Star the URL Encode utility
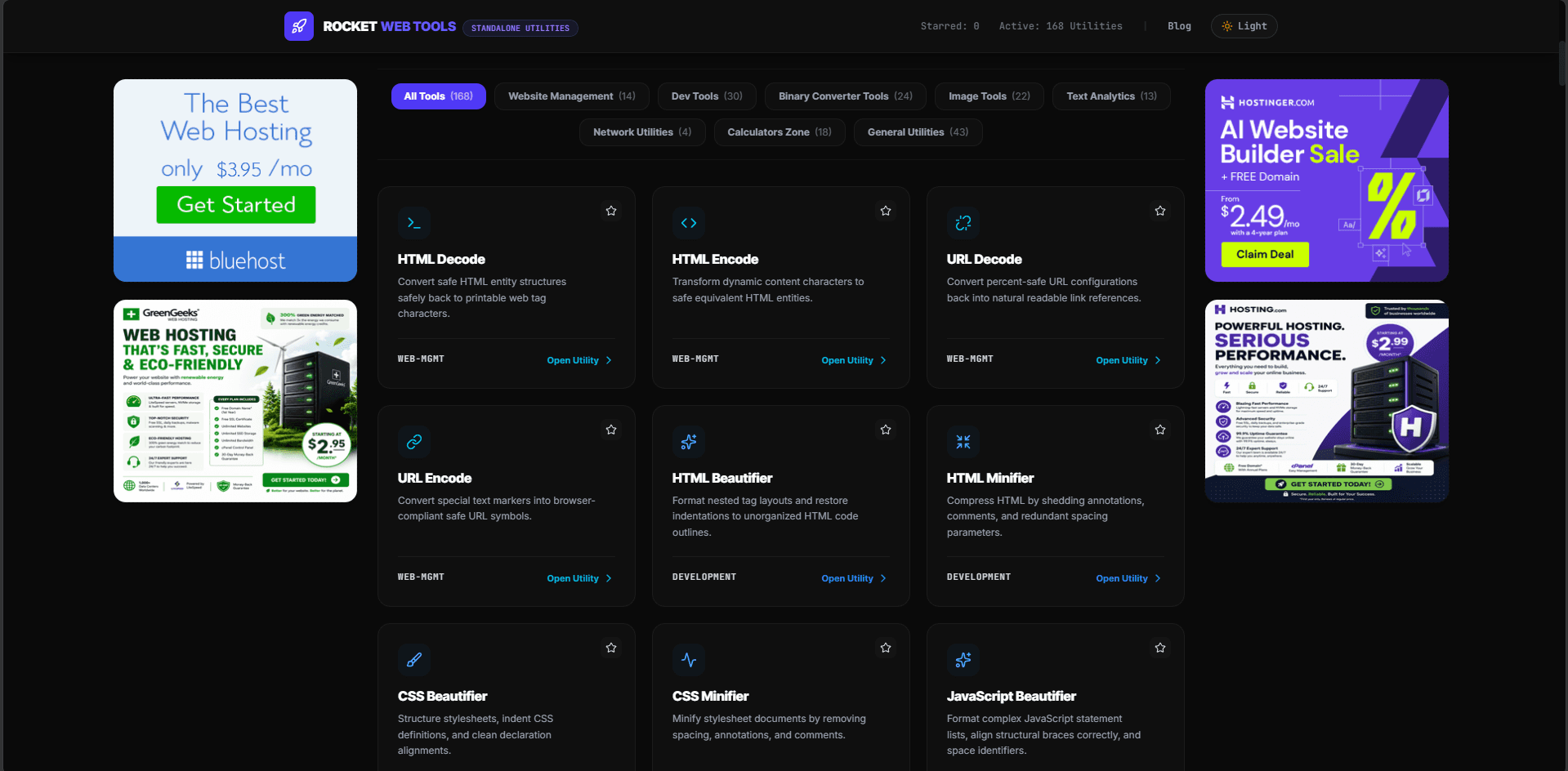 pos(611,430)
